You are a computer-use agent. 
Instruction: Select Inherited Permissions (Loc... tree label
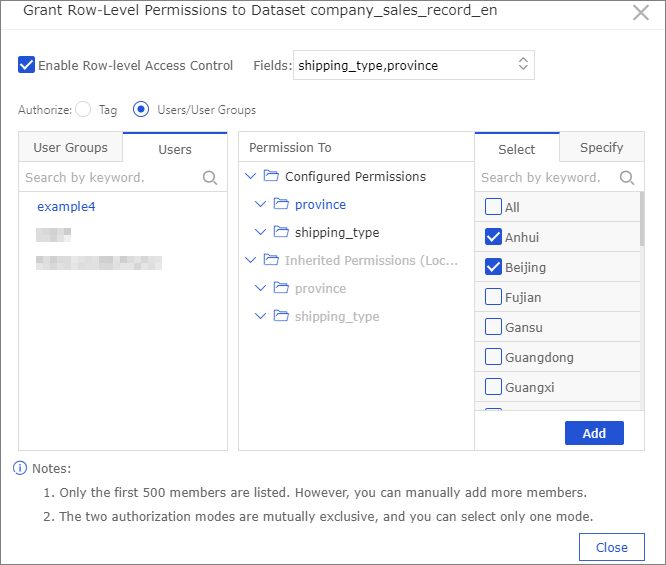click(371, 260)
